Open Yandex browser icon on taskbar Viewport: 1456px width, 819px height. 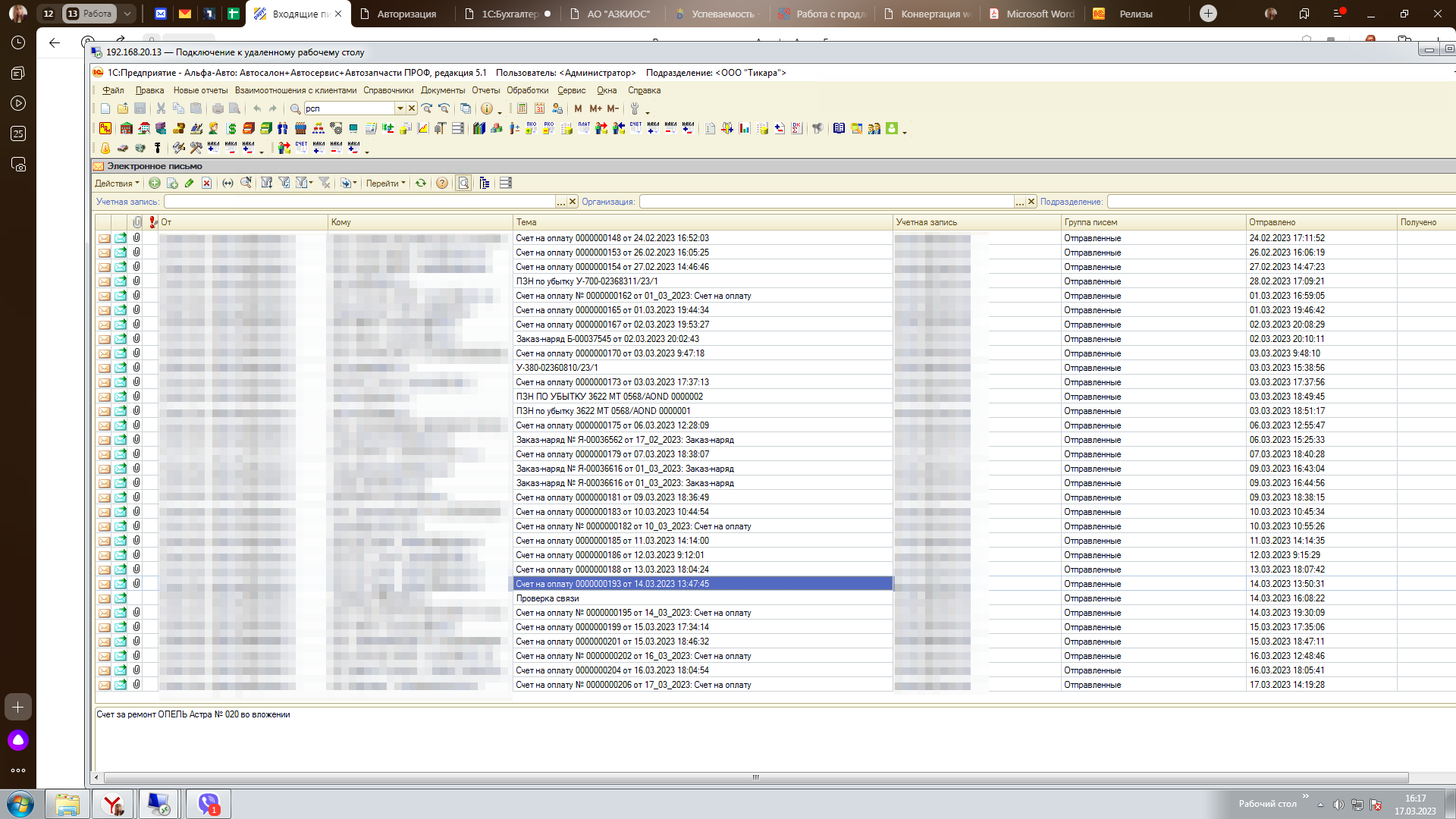(113, 804)
